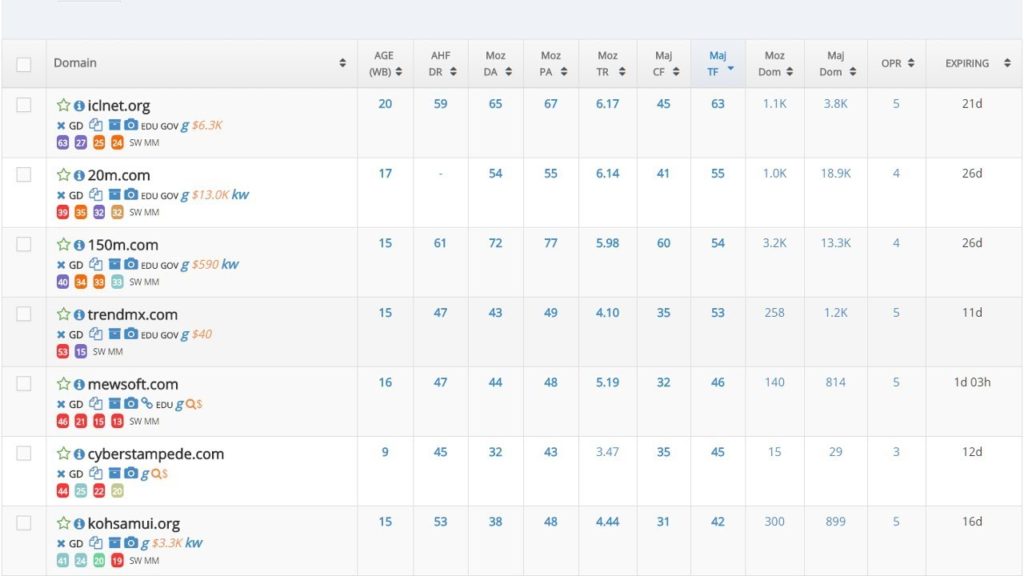
Task: Favorite iclnet.org with the star icon
Action: coord(63,105)
